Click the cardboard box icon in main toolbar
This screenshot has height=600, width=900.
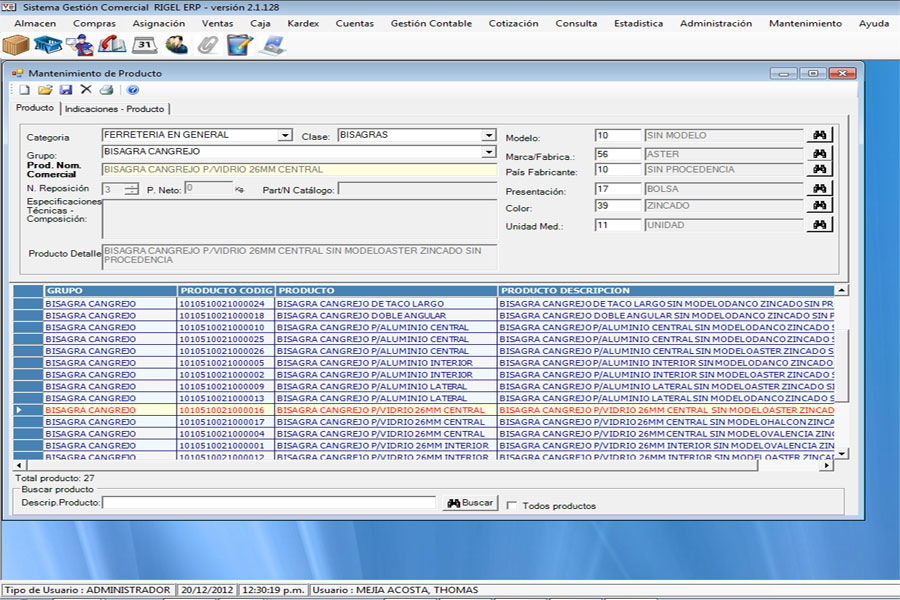[16, 44]
